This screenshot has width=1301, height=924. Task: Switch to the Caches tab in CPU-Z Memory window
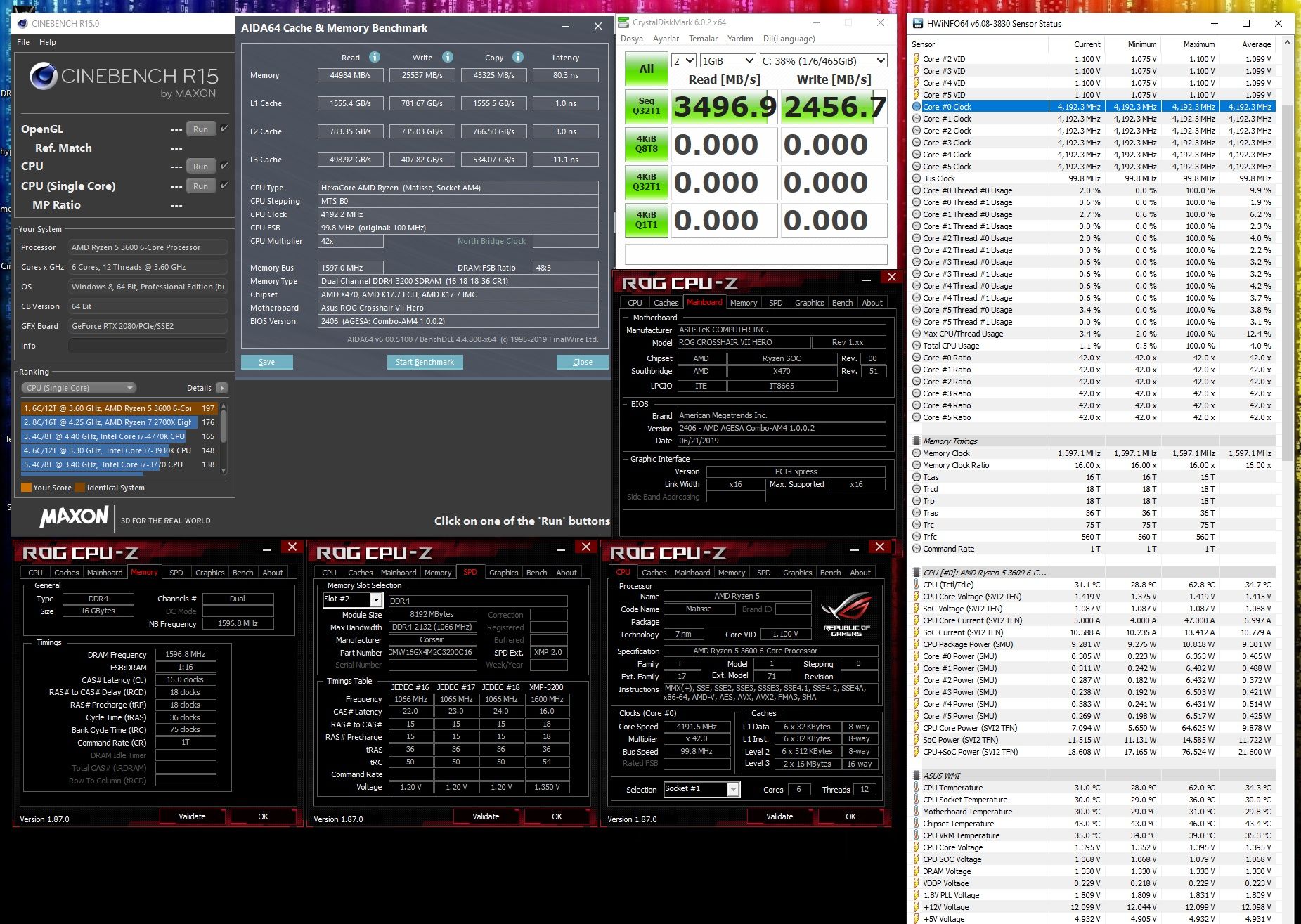(67, 573)
